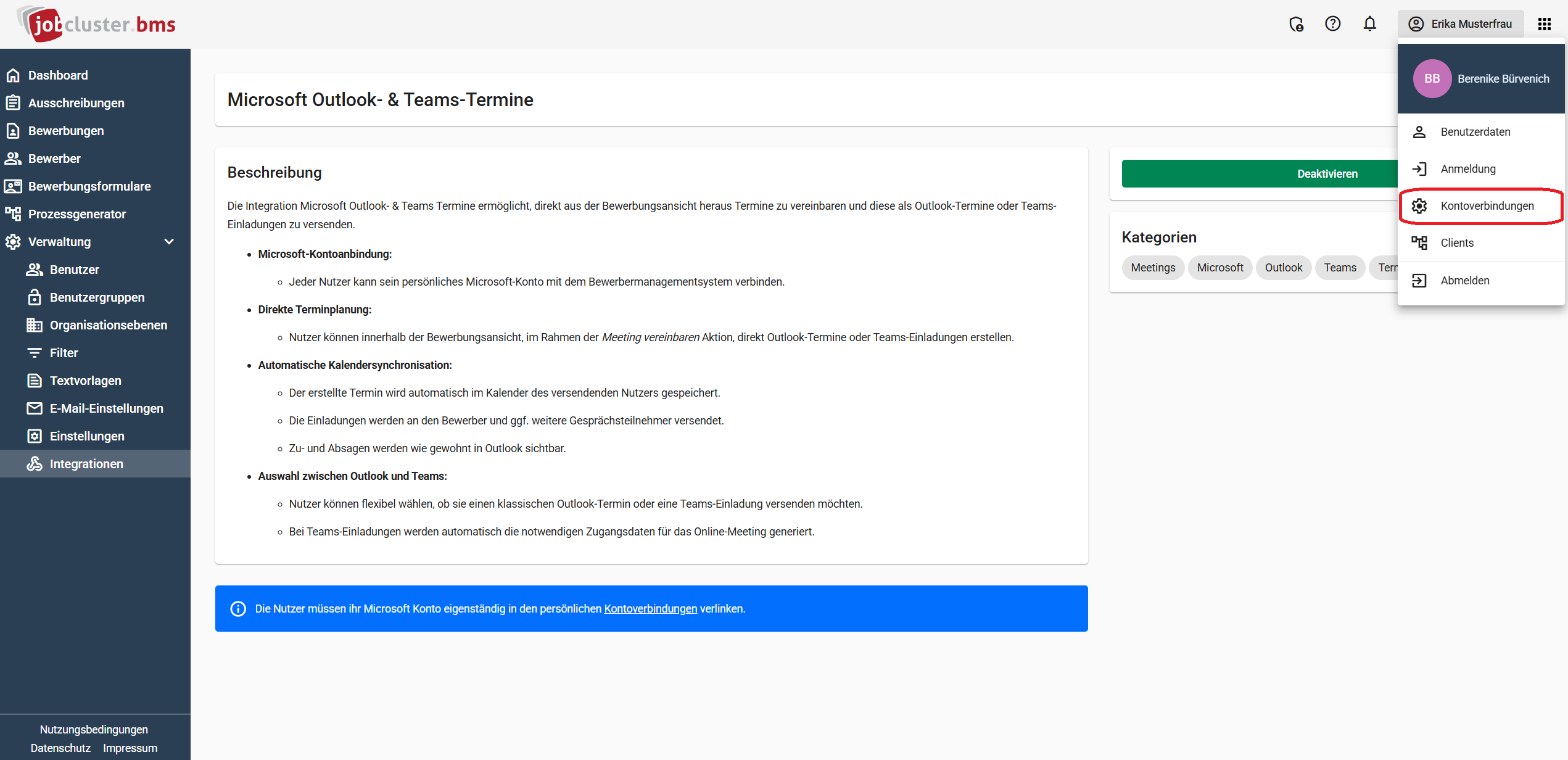
Task: Select Anmeldung in the user menu
Action: point(1481,169)
